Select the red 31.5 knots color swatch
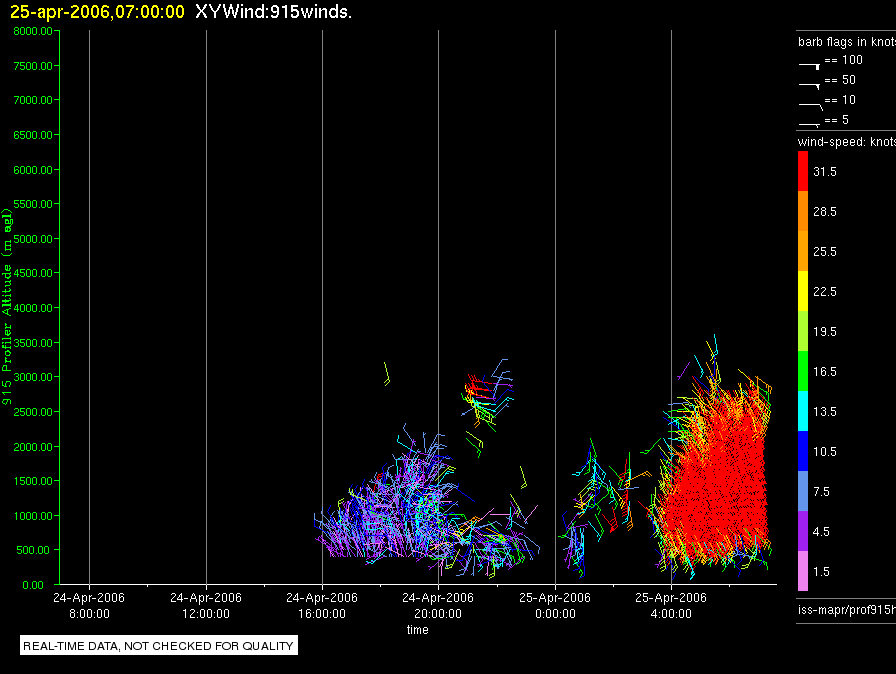The width and height of the screenshot is (896, 674). [x=803, y=171]
